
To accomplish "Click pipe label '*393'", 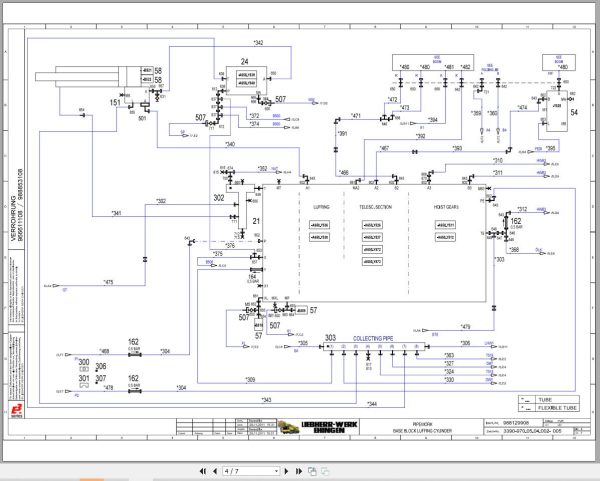I will 457,148.
